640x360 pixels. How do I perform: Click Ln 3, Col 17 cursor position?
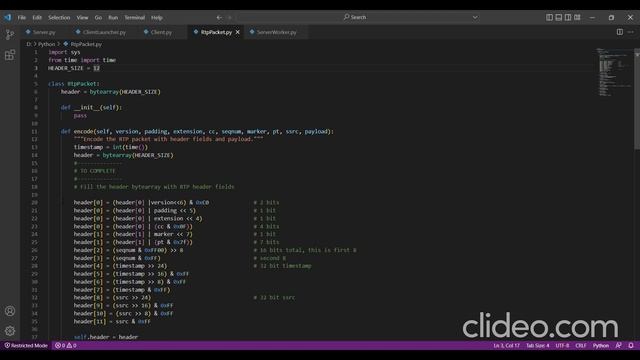tap(506, 346)
